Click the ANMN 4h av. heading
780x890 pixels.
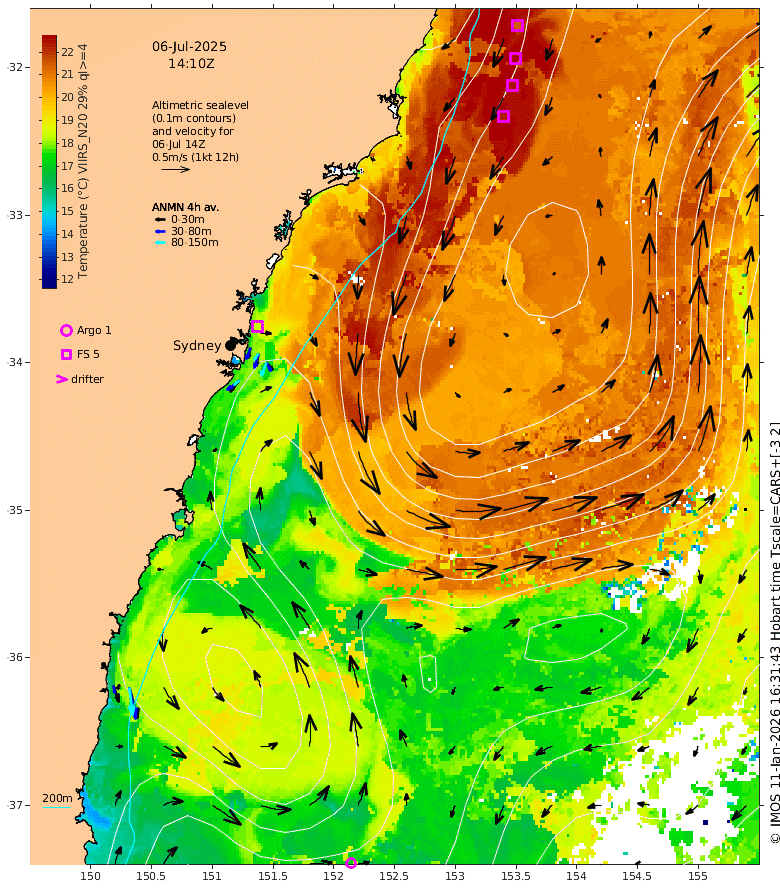coord(185,207)
